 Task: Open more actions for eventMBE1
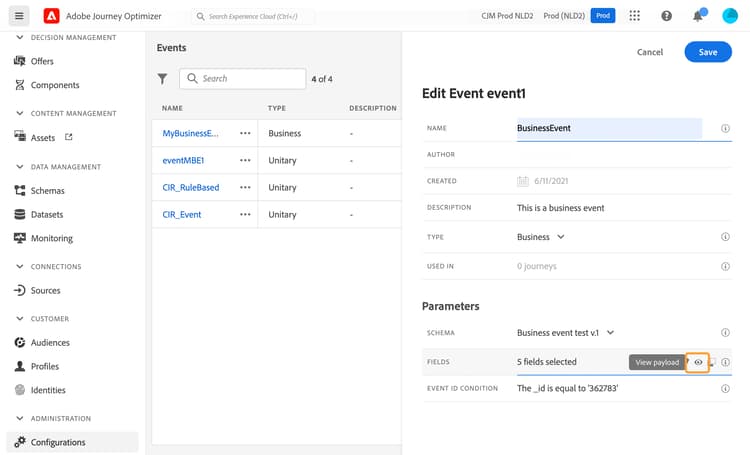pos(245,160)
